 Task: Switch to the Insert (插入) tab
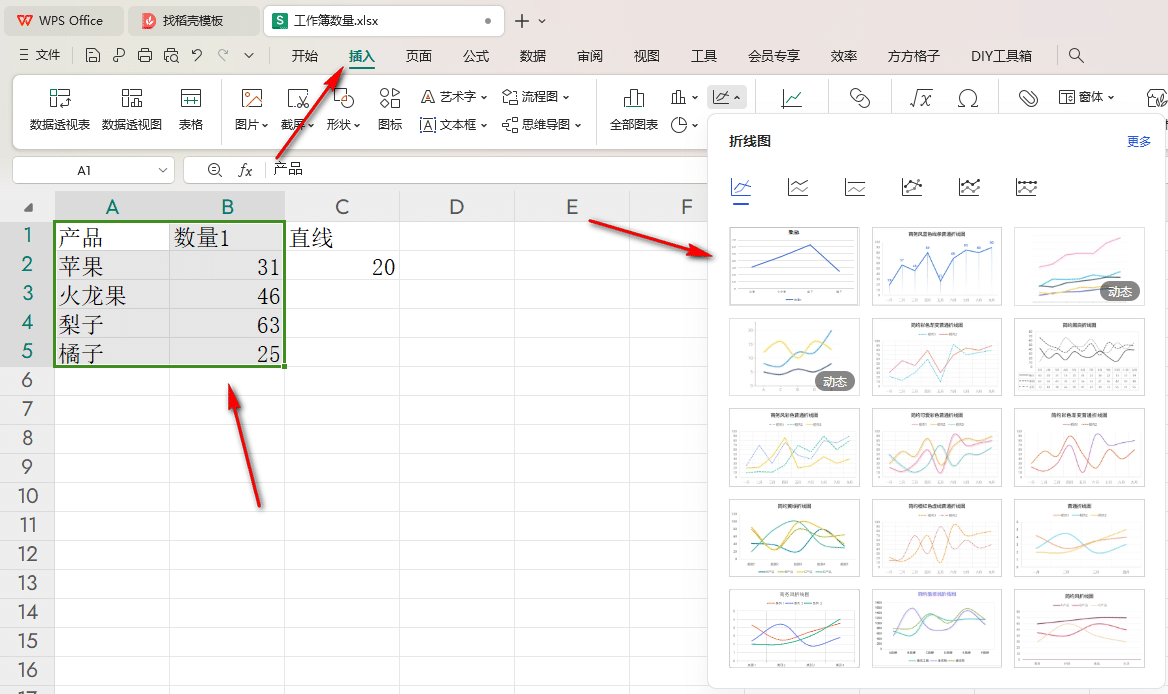[x=361, y=56]
